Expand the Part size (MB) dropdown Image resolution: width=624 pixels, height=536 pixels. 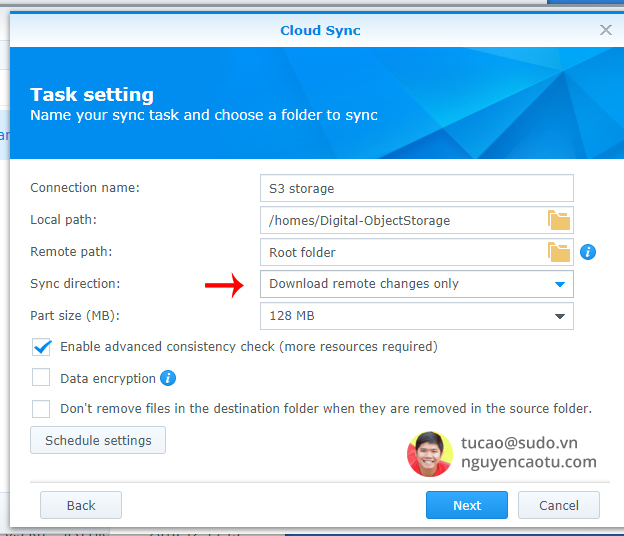pos(416,316)
